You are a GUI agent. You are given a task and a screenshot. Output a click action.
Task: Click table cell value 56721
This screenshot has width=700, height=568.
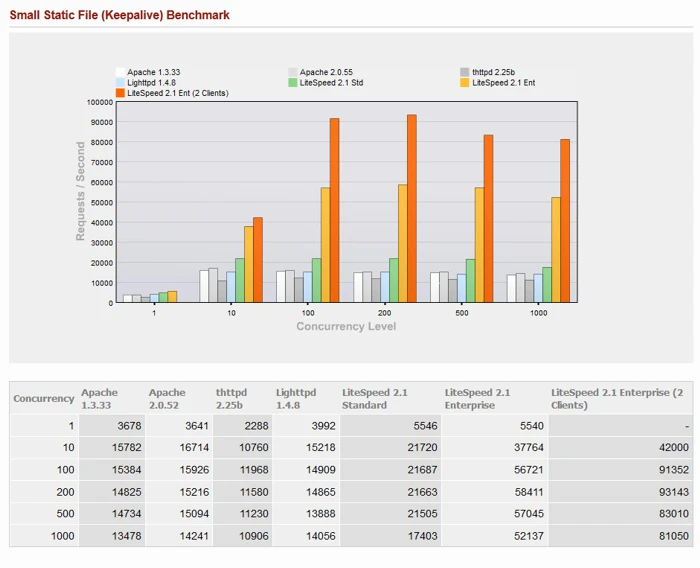click(529, 469)
